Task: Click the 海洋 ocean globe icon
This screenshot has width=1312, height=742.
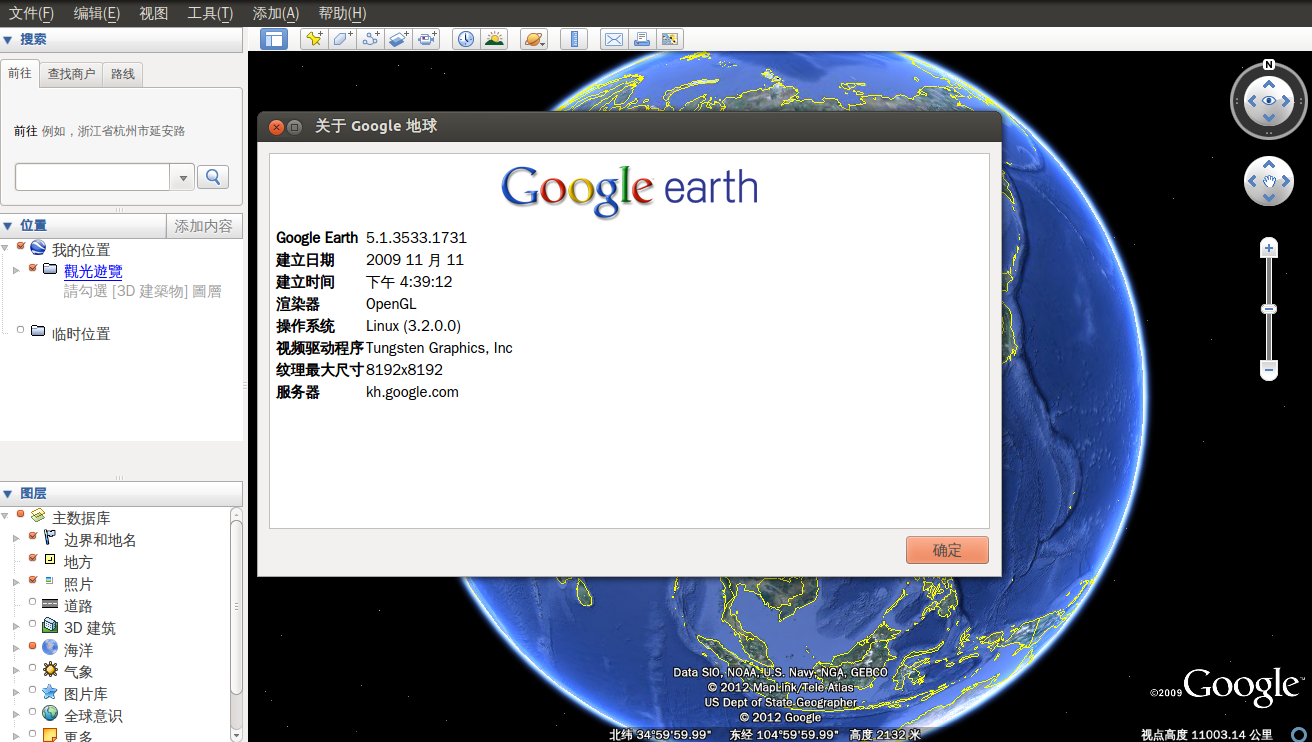Action: coord(50,648)
